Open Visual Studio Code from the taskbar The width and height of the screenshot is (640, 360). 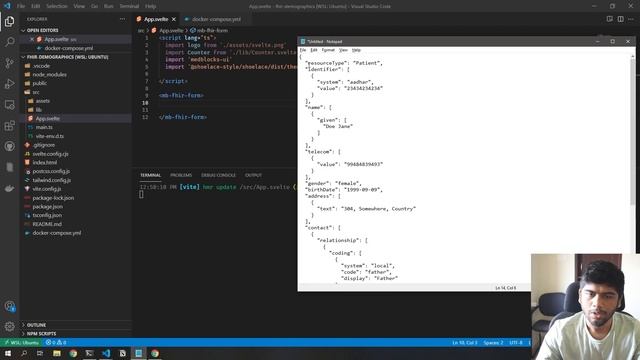pyautogui.click(x=106, y=353)
